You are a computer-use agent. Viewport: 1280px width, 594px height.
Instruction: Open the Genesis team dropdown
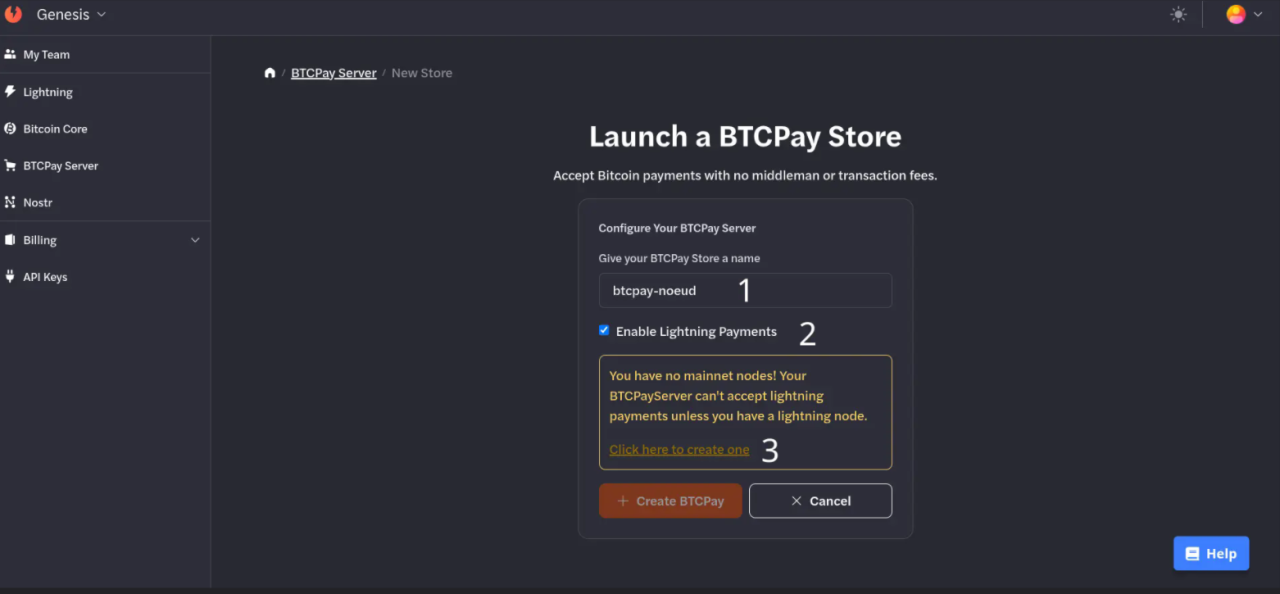click(x=71, y=14)
